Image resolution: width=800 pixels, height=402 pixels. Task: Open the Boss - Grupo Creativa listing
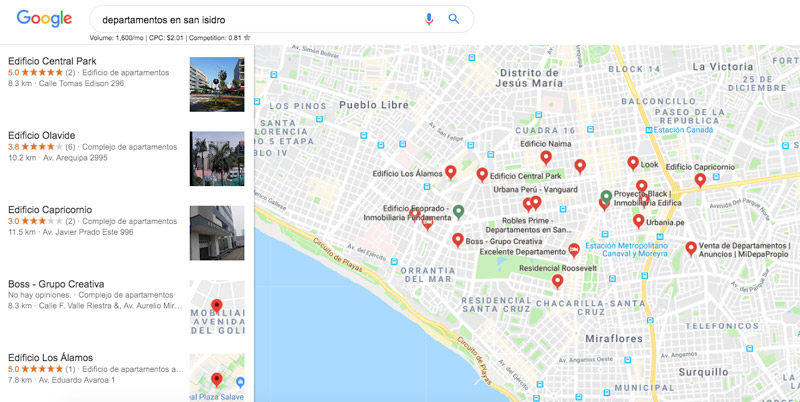[x=127, y=306]
